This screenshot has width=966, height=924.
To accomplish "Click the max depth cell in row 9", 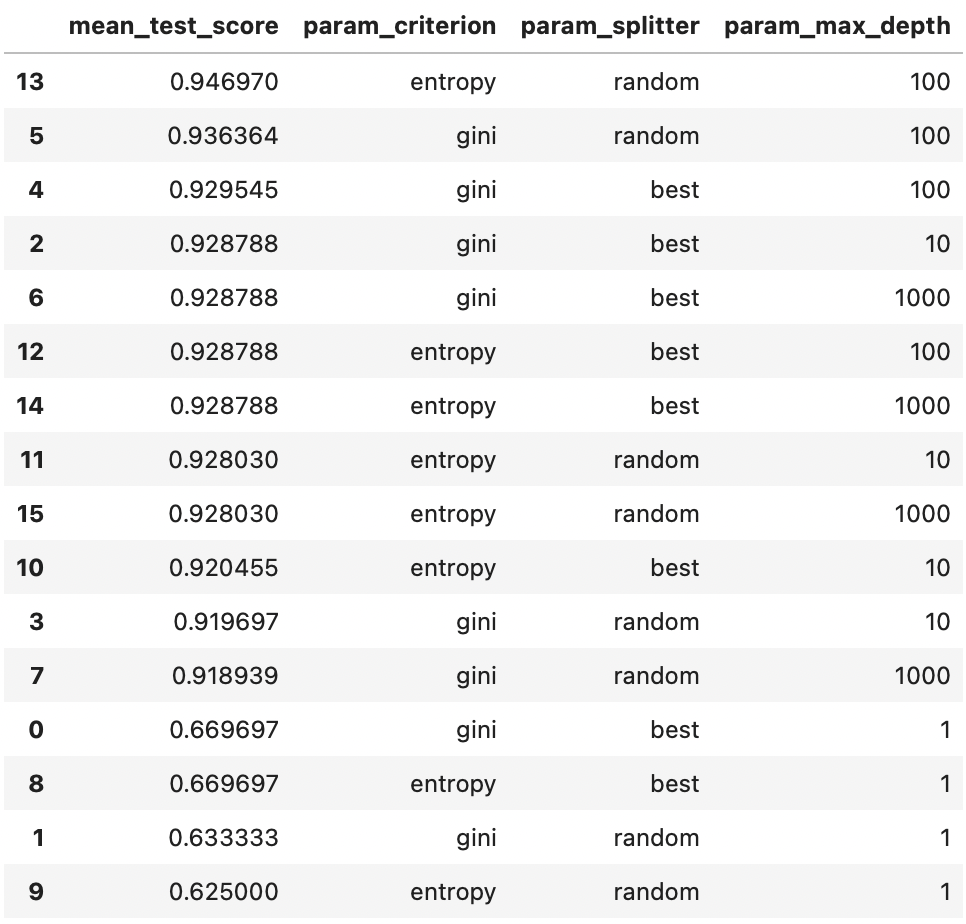I will [944, 891].
